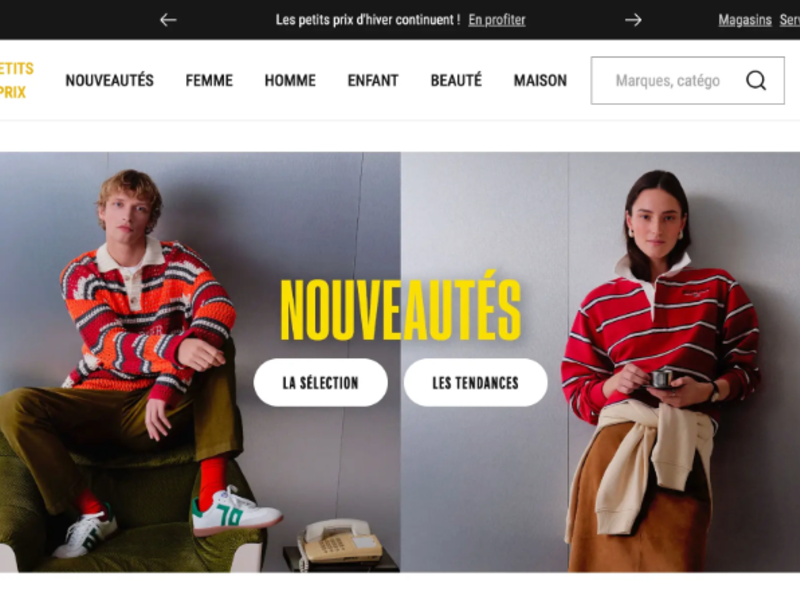The width and height of the screenshot is (800, 600).
Task: Click the magnifying glass search icon
Action: tap(756, 81)
